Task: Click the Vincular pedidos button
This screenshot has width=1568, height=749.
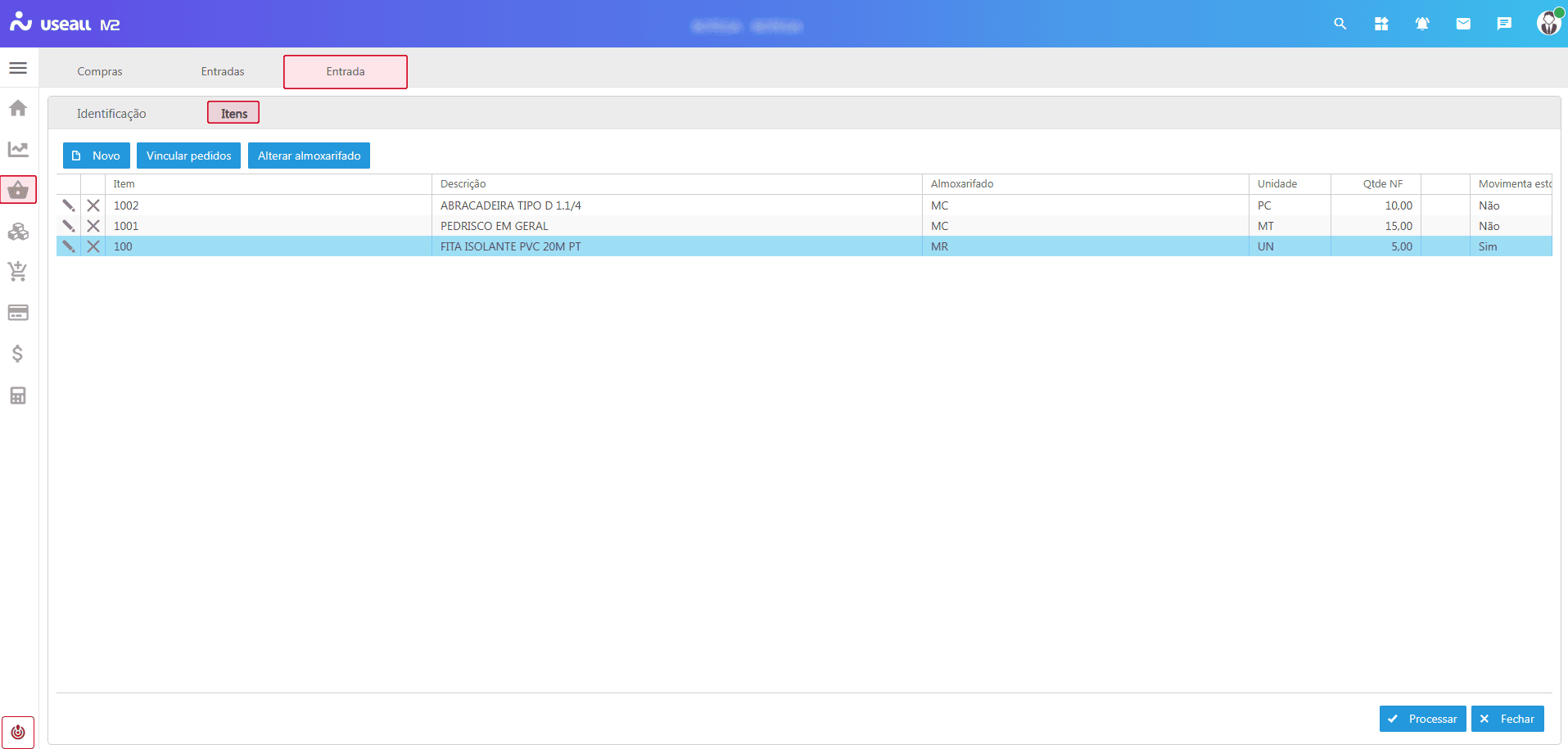Action: click(x=188, y=156)
